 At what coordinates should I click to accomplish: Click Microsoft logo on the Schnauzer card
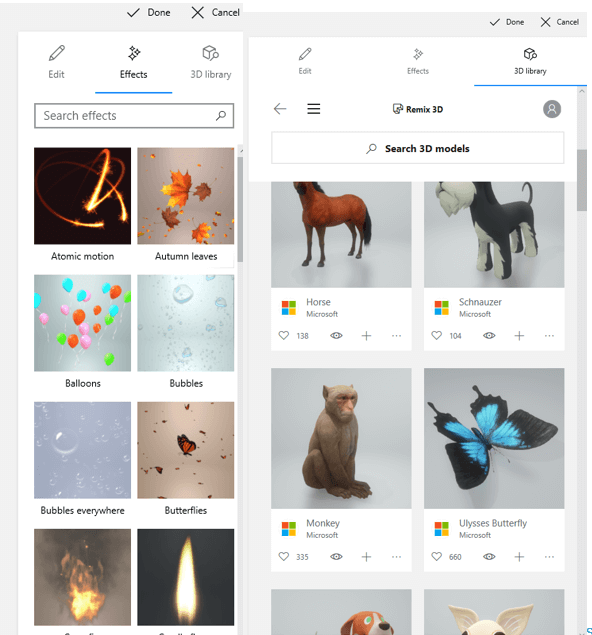pyautogui.click(x=441, y=308)
